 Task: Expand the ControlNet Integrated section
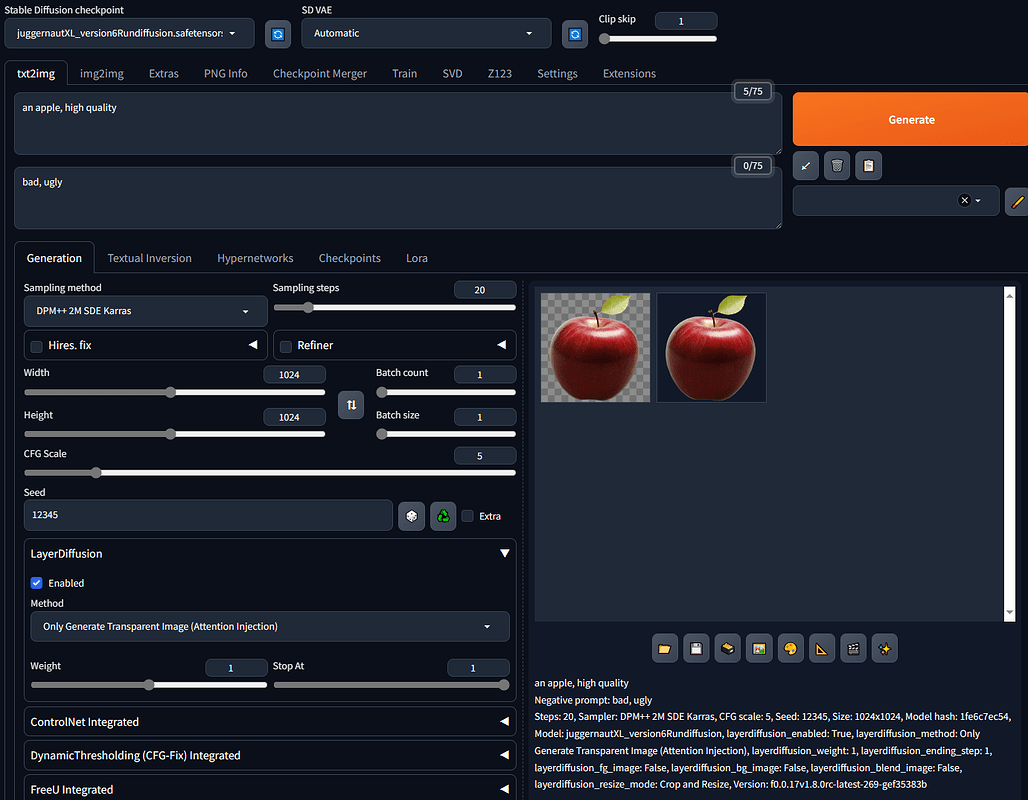pyautogui.click(x=270, y=722)
